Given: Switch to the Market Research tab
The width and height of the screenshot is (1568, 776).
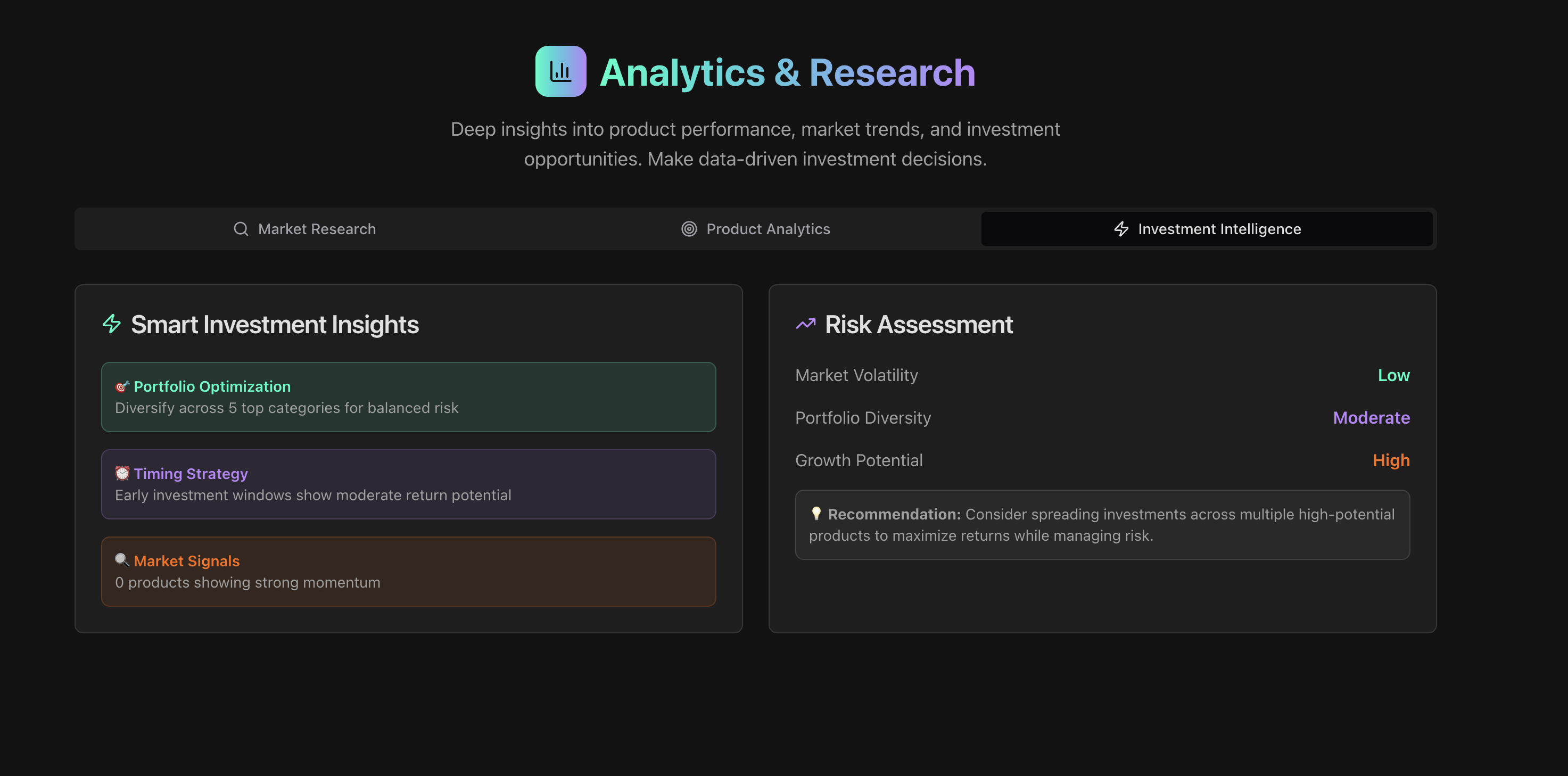Looking at the screenshot, I should (304, 229).
